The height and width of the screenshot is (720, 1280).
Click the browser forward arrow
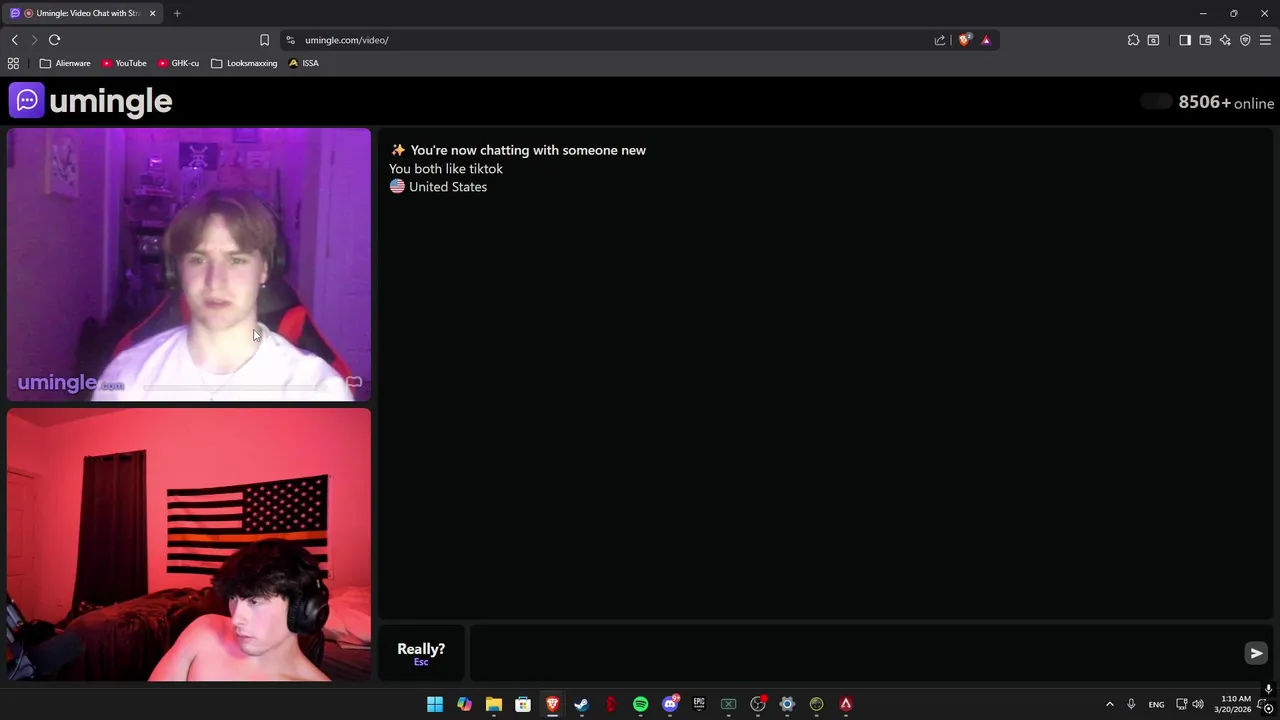[x=34, y=40]
